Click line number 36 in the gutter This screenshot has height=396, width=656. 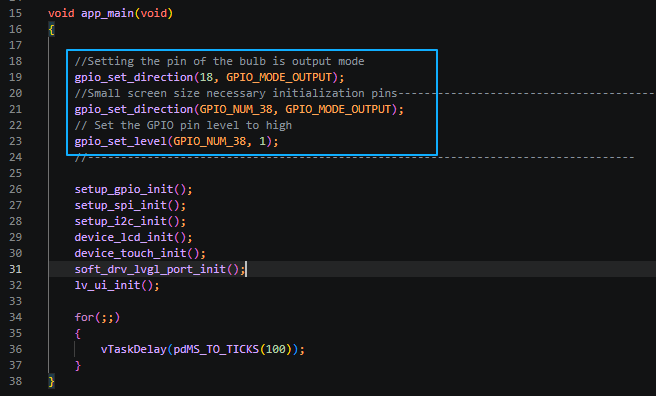pos(15,349)
